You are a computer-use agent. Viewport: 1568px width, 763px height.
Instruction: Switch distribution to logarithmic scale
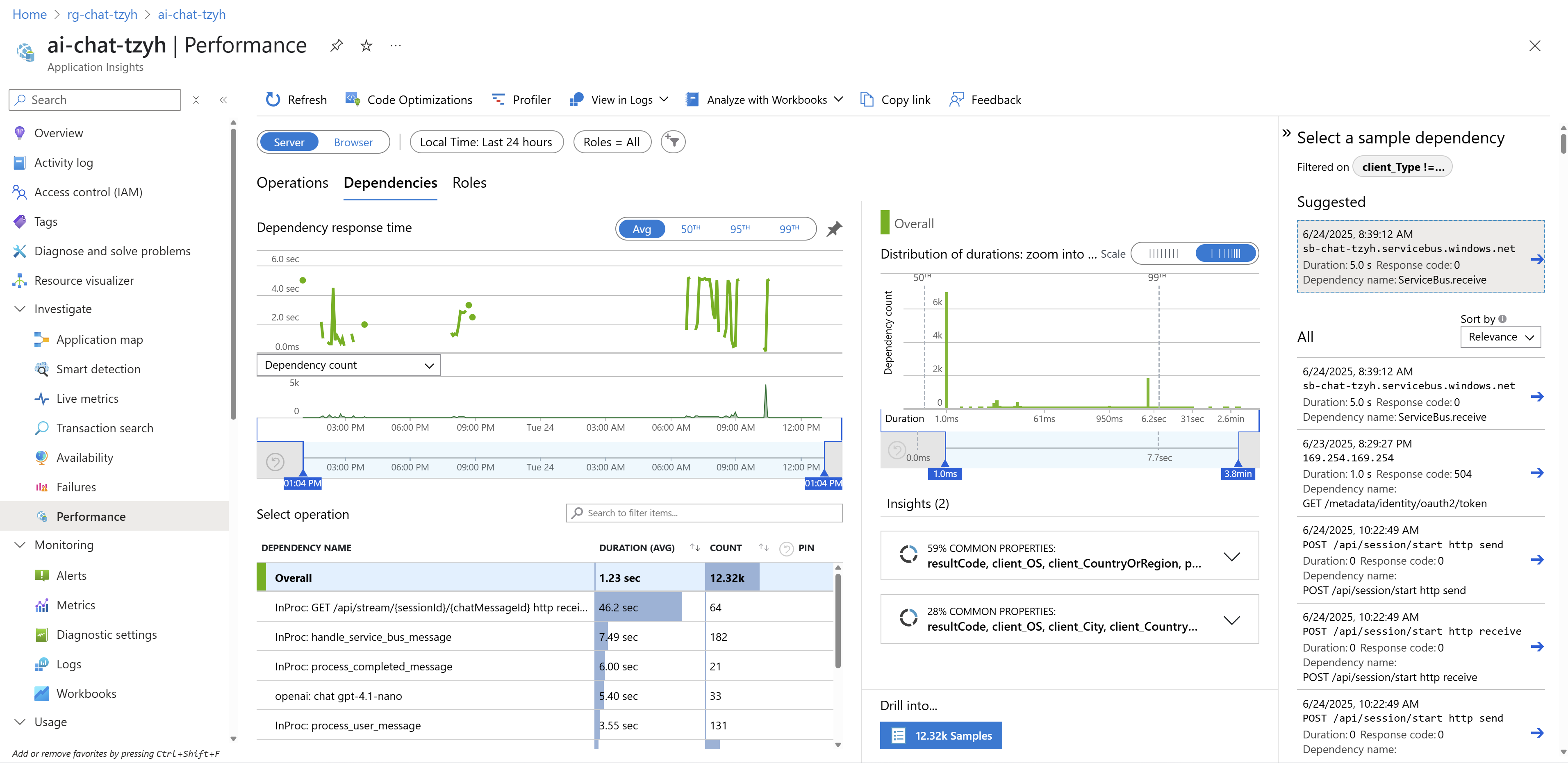pyautogui.click(x=1225, y=254)
